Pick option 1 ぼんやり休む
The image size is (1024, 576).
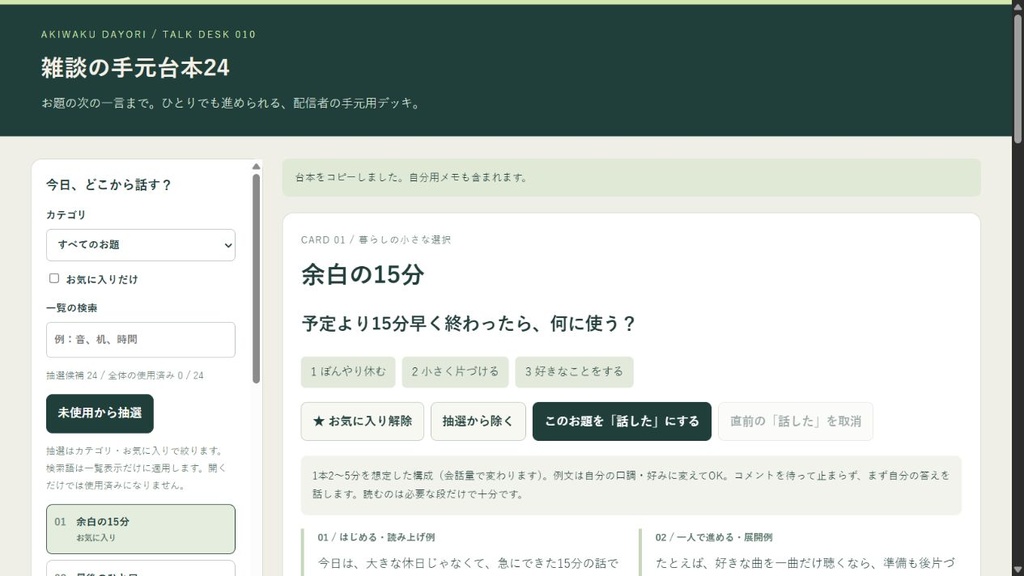(348, 372)
